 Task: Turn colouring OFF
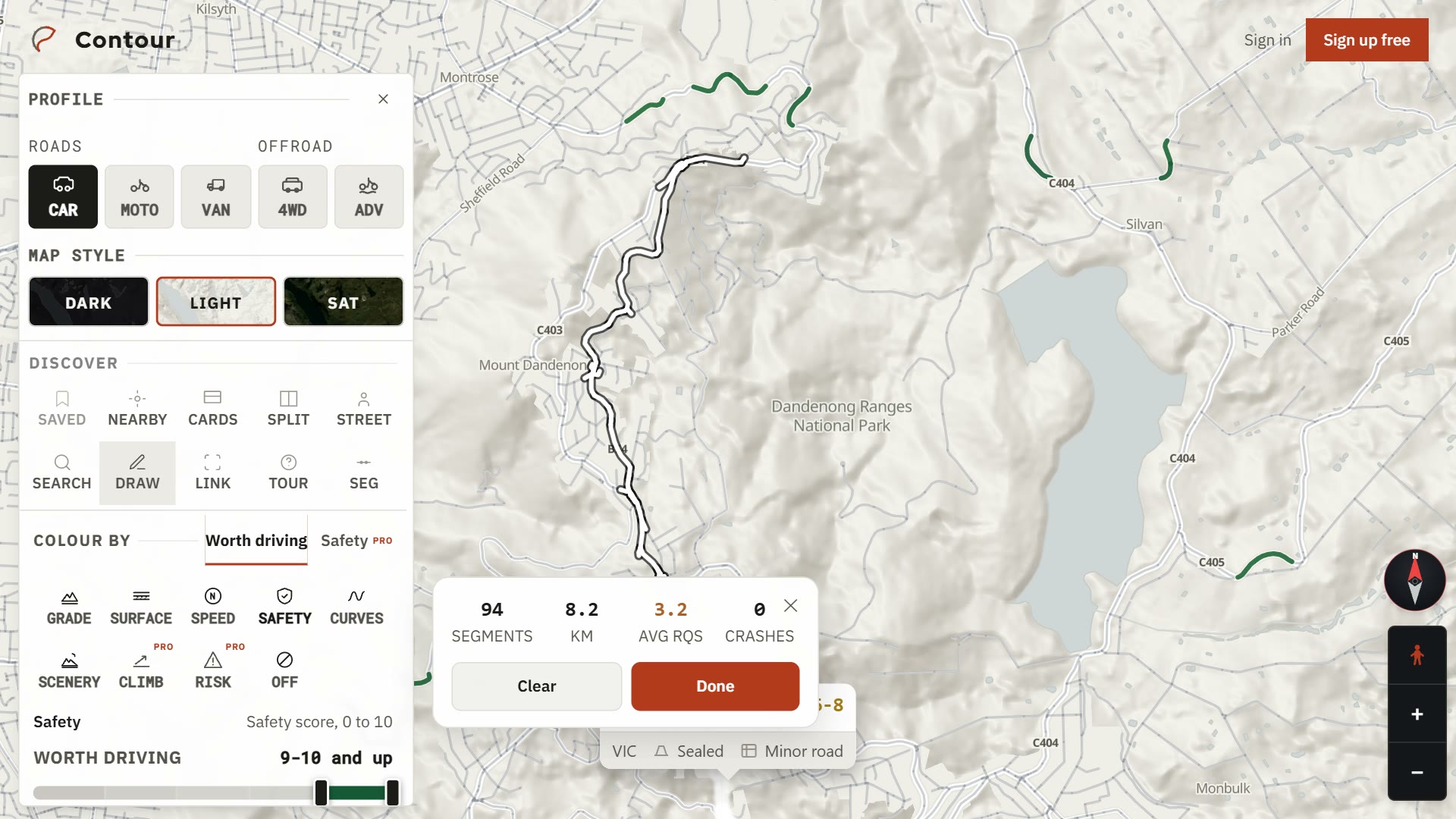point(285,672)
